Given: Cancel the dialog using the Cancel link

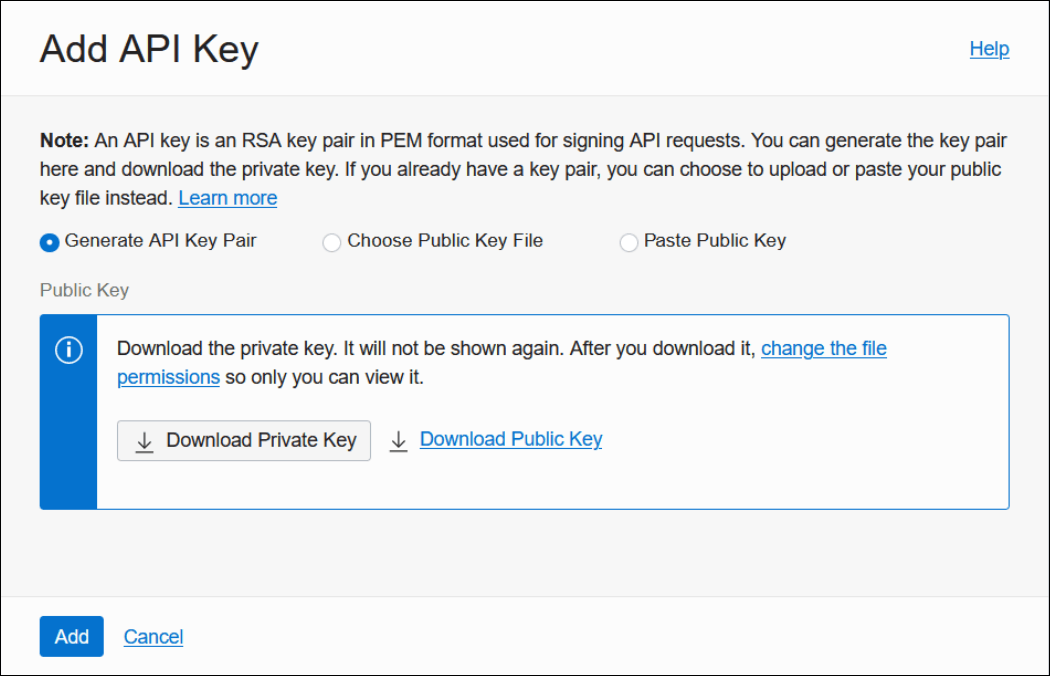Looking at the screenshot, I should pos(153,636).
